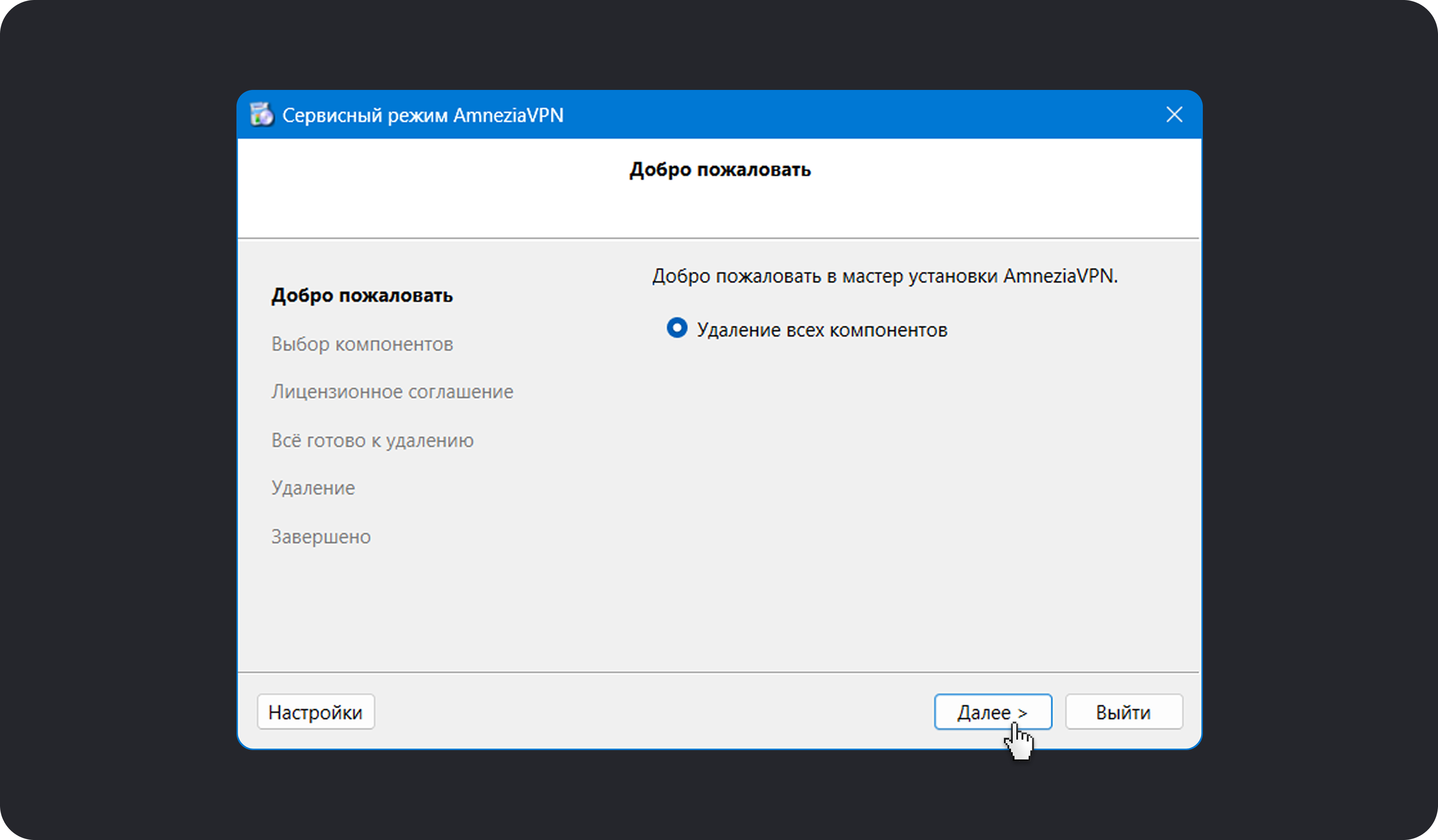Viewport: 1438px width, 840px height.
Task: Click the '>' arrow on the Далее button
Action: (x=1022, y=713)
